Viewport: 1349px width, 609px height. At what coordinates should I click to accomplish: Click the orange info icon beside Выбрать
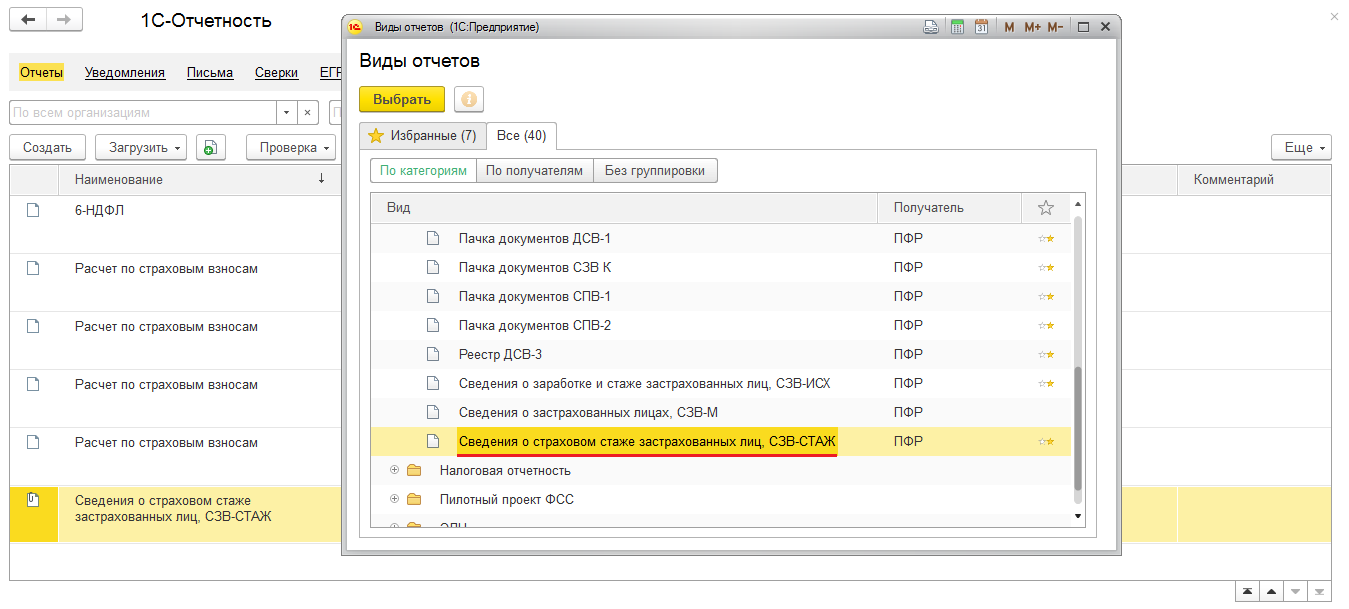469,99
